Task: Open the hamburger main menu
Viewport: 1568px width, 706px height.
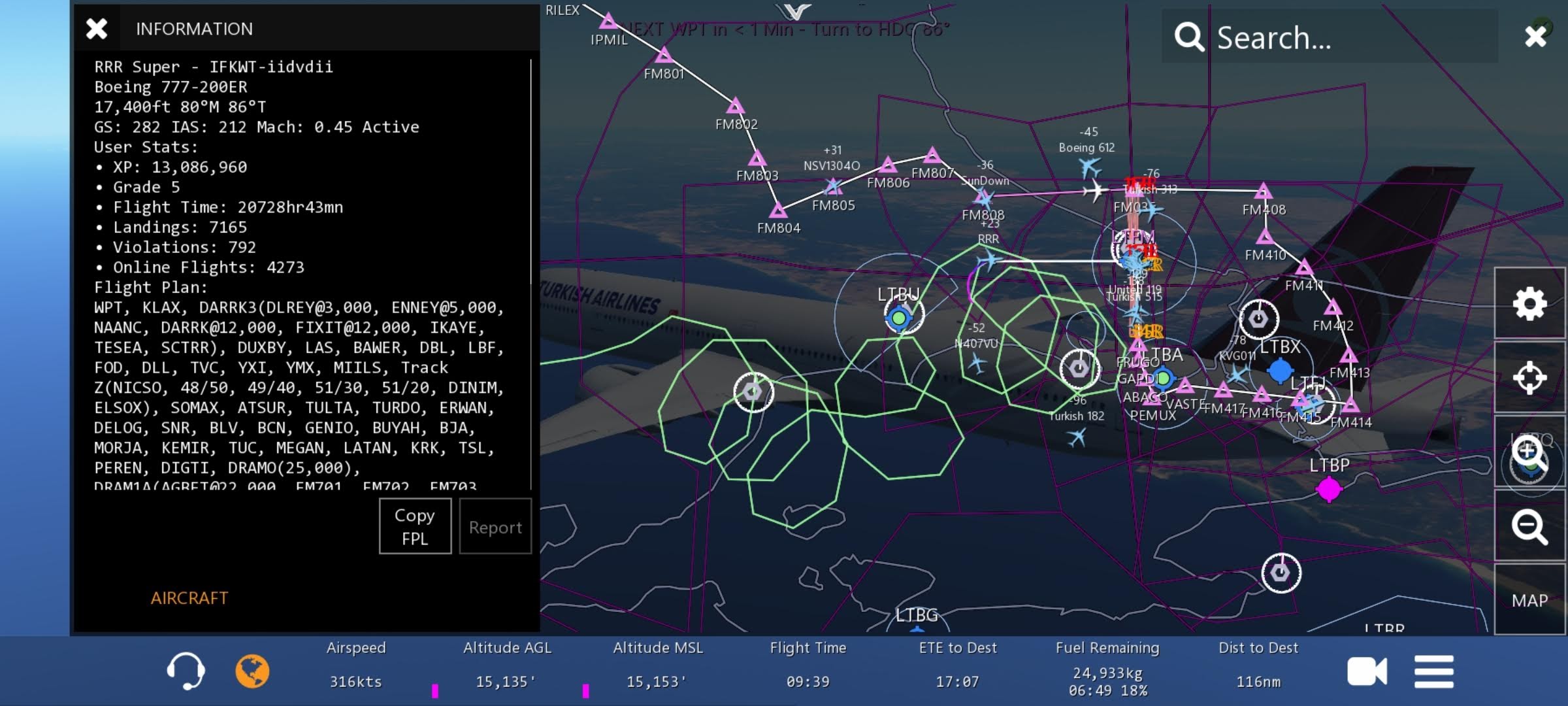Action: pyautogui.click(x=1434, y=671)
